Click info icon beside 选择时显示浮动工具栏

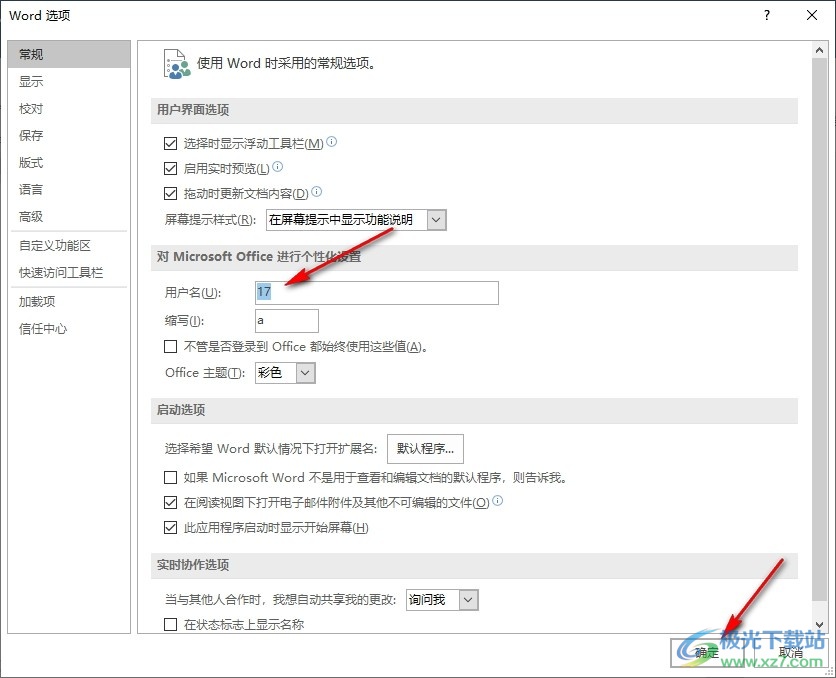[332, 142]
